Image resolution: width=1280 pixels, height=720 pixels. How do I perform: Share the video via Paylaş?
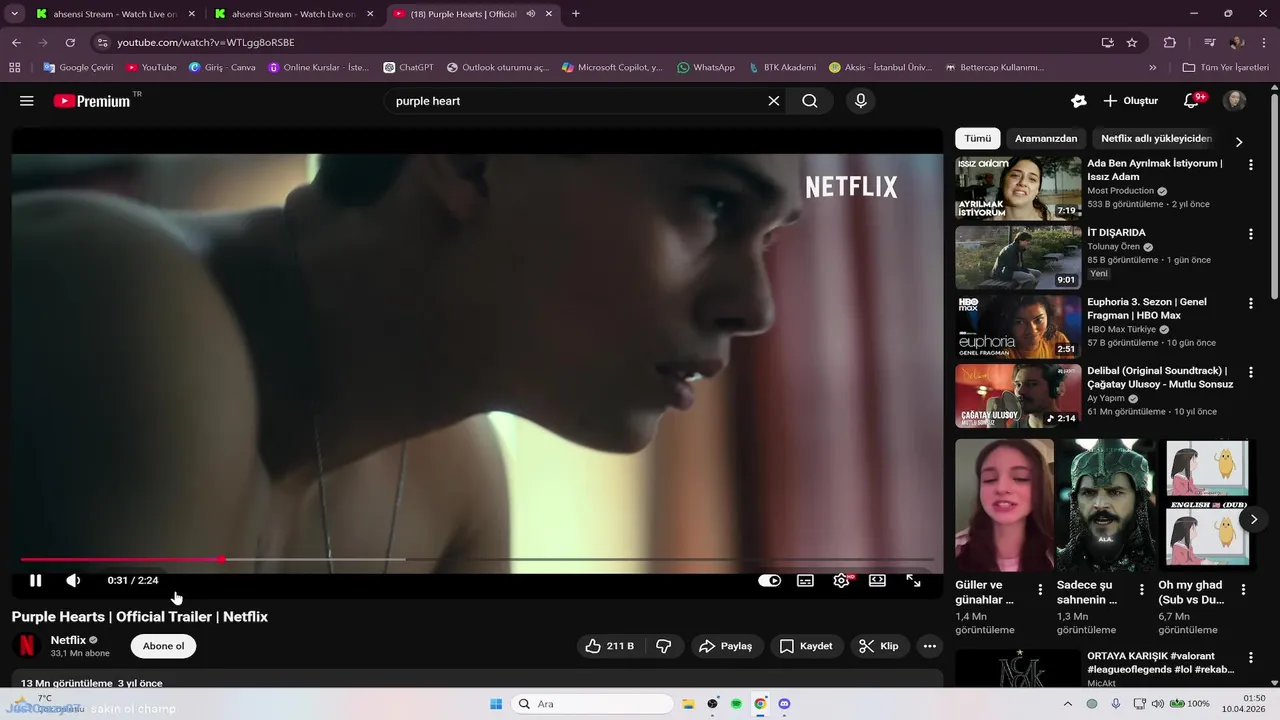tap(726, 646)
